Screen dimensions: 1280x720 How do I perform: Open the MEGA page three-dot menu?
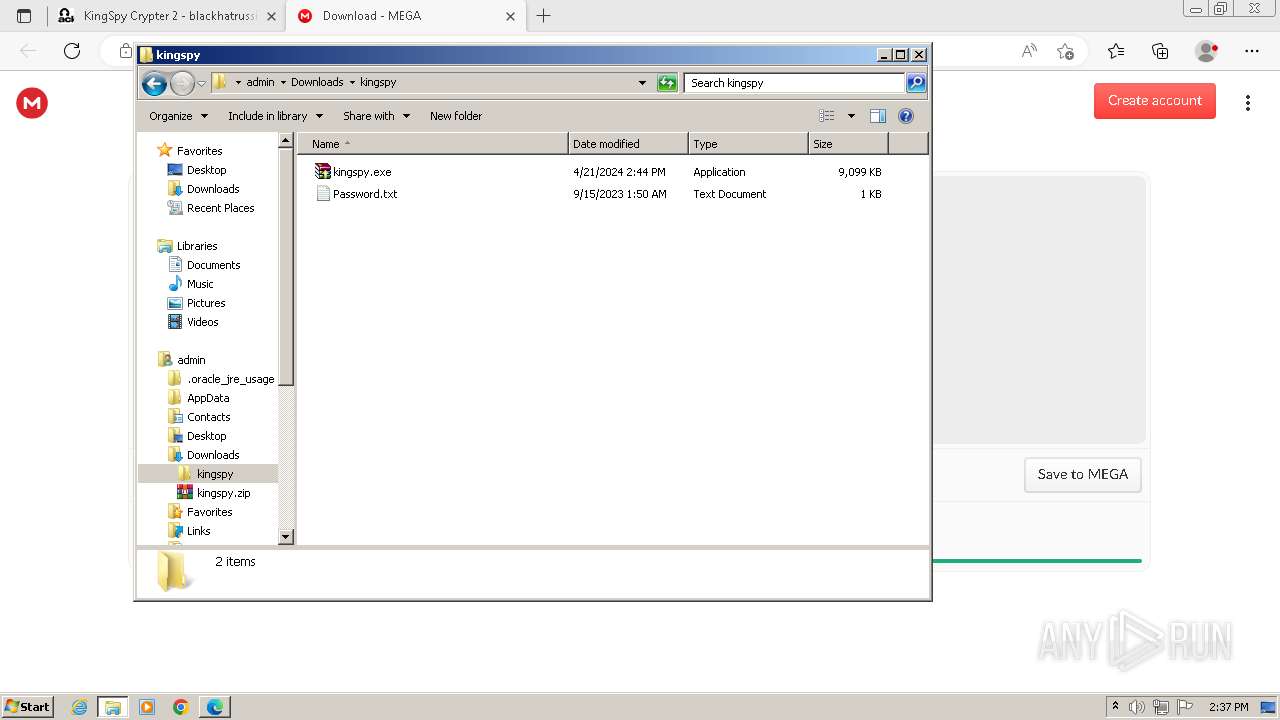(x=1248, y=103)
